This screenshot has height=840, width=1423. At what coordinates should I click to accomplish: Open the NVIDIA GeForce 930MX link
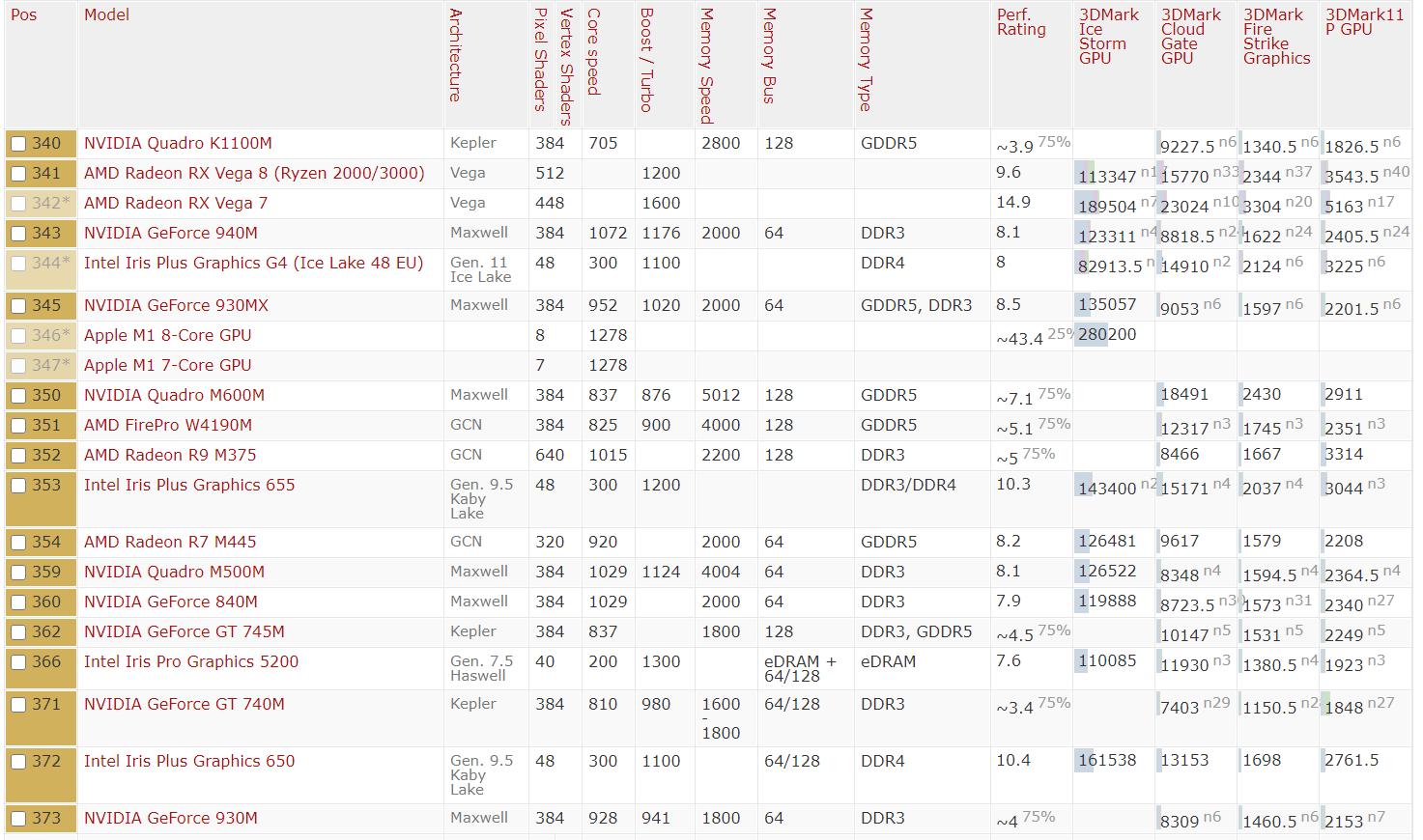click(x=176, y=305)
